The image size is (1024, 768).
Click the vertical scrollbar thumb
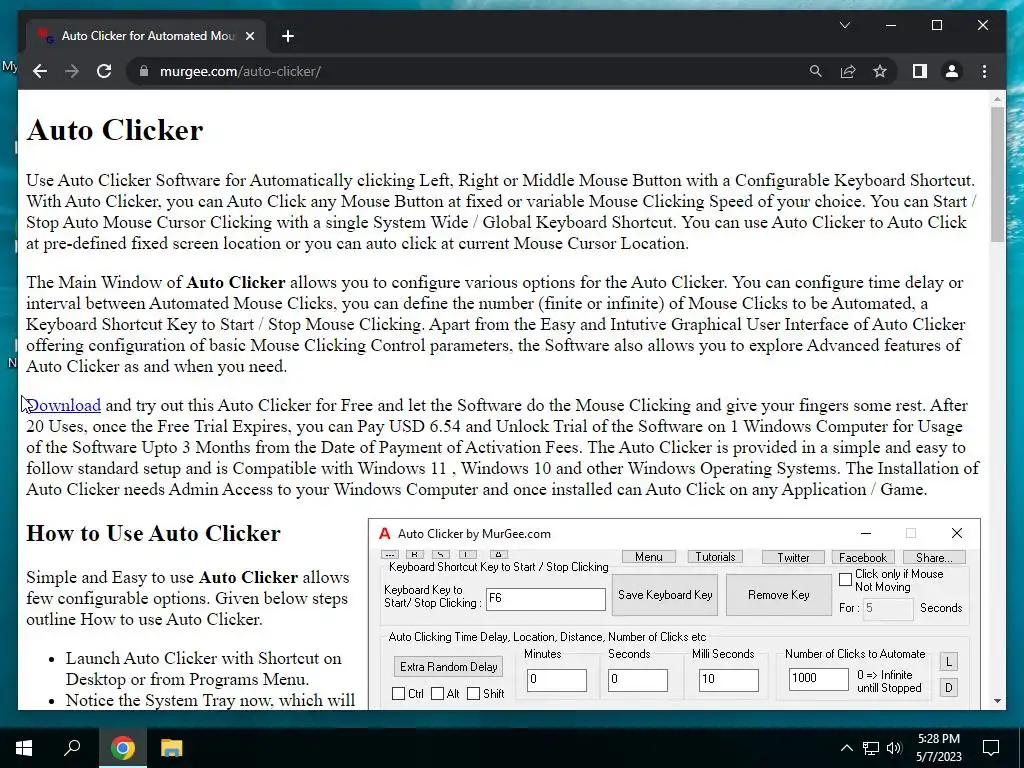point(997,174)
